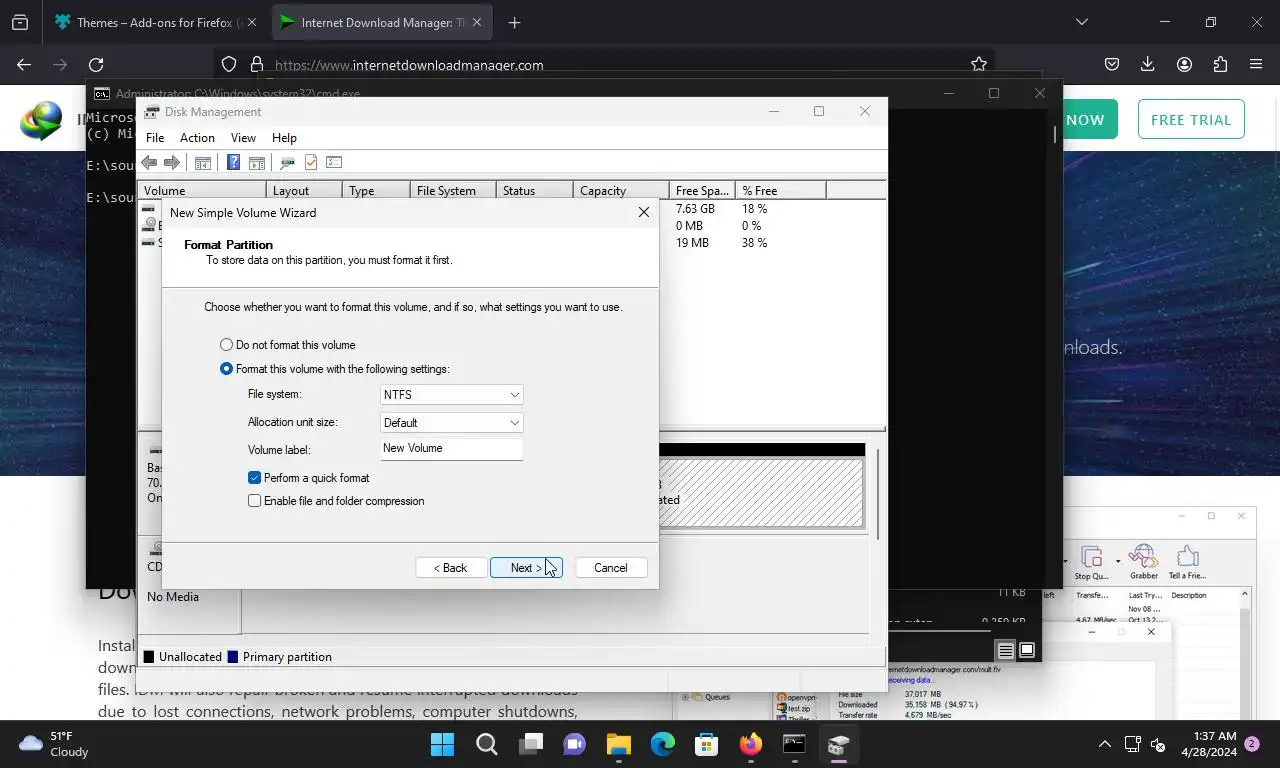Select 'Format this volume with the following settings'
This screenshot has width=1280, height=768.
(335, 369)
